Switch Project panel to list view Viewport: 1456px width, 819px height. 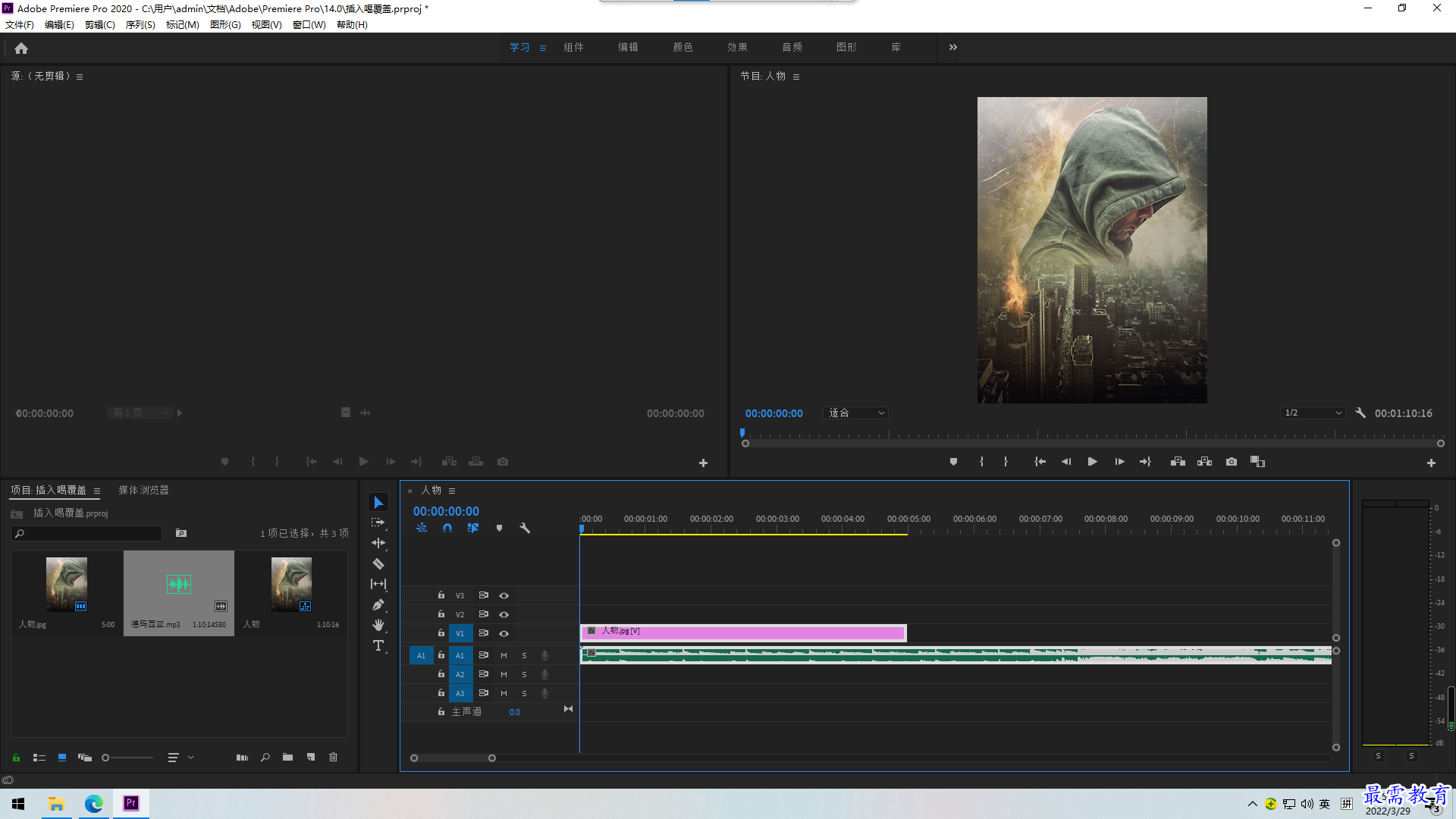pos(39,758)
